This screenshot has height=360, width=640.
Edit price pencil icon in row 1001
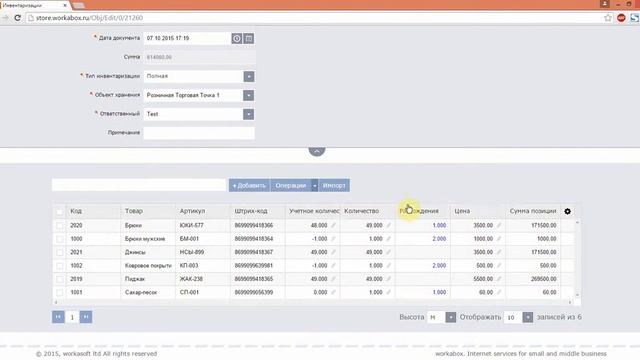coord(499,292)
